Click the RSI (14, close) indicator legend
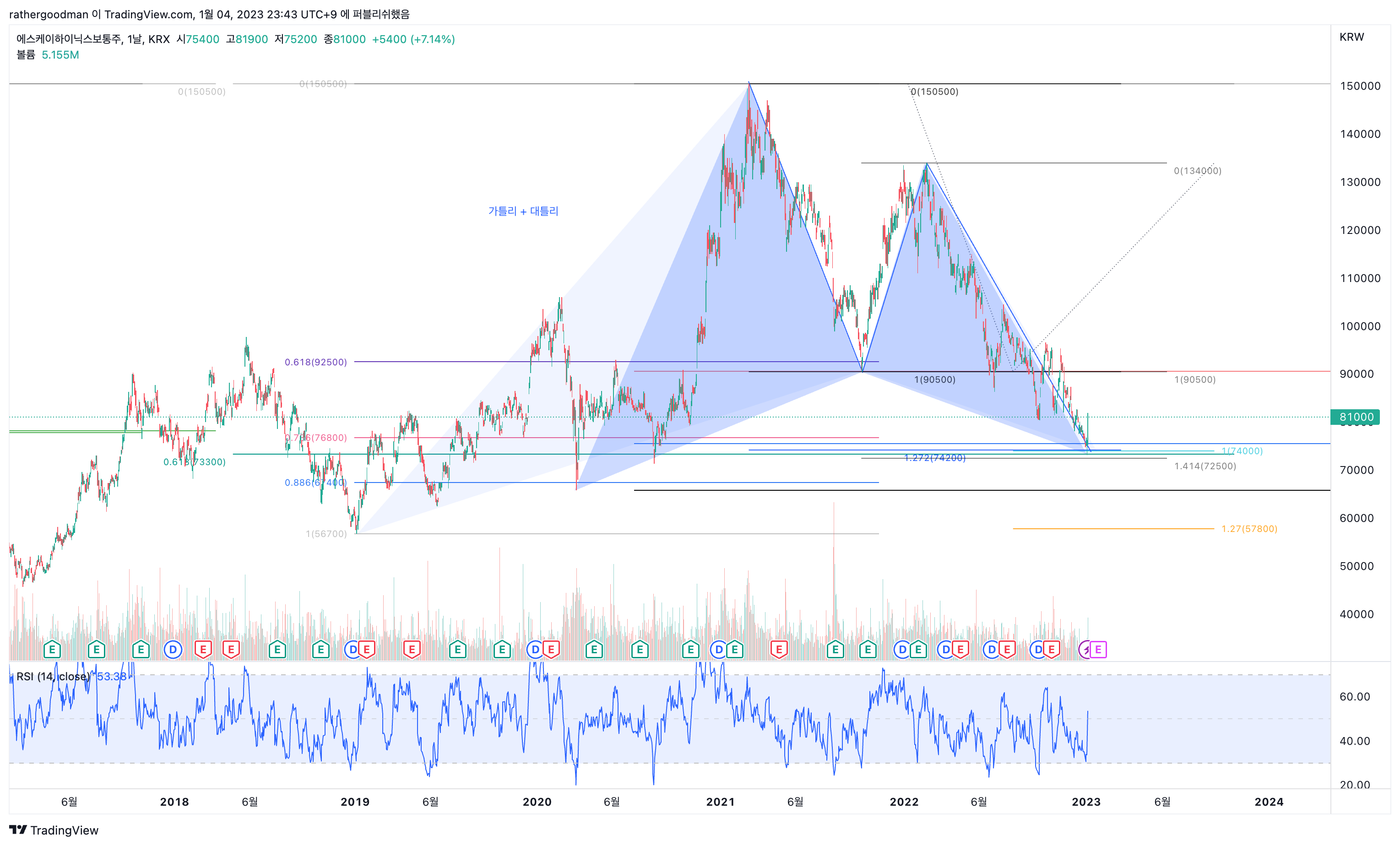Screen dimensions: 1400x846 tap(53, 677)
